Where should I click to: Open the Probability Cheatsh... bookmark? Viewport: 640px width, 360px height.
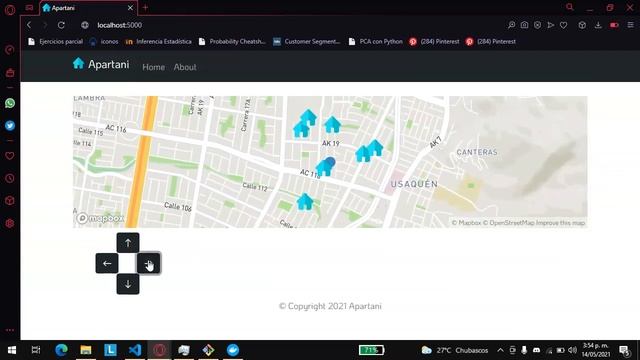231,42
